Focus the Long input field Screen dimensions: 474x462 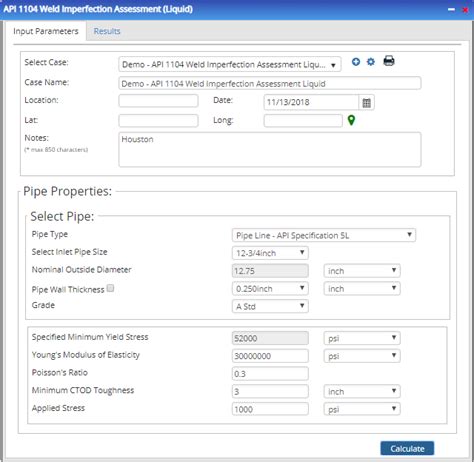point(303,121)
